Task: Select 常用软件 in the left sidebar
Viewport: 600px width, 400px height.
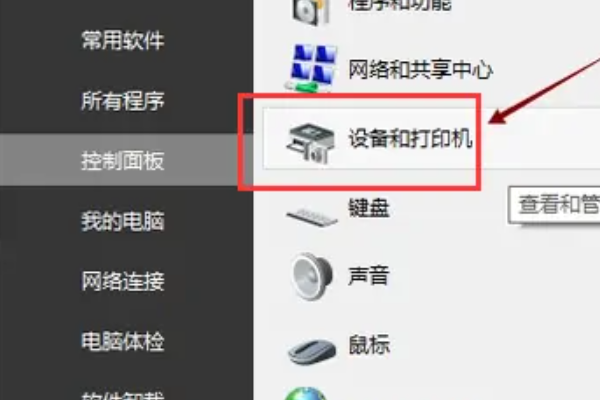Action: tap(123, 40)
